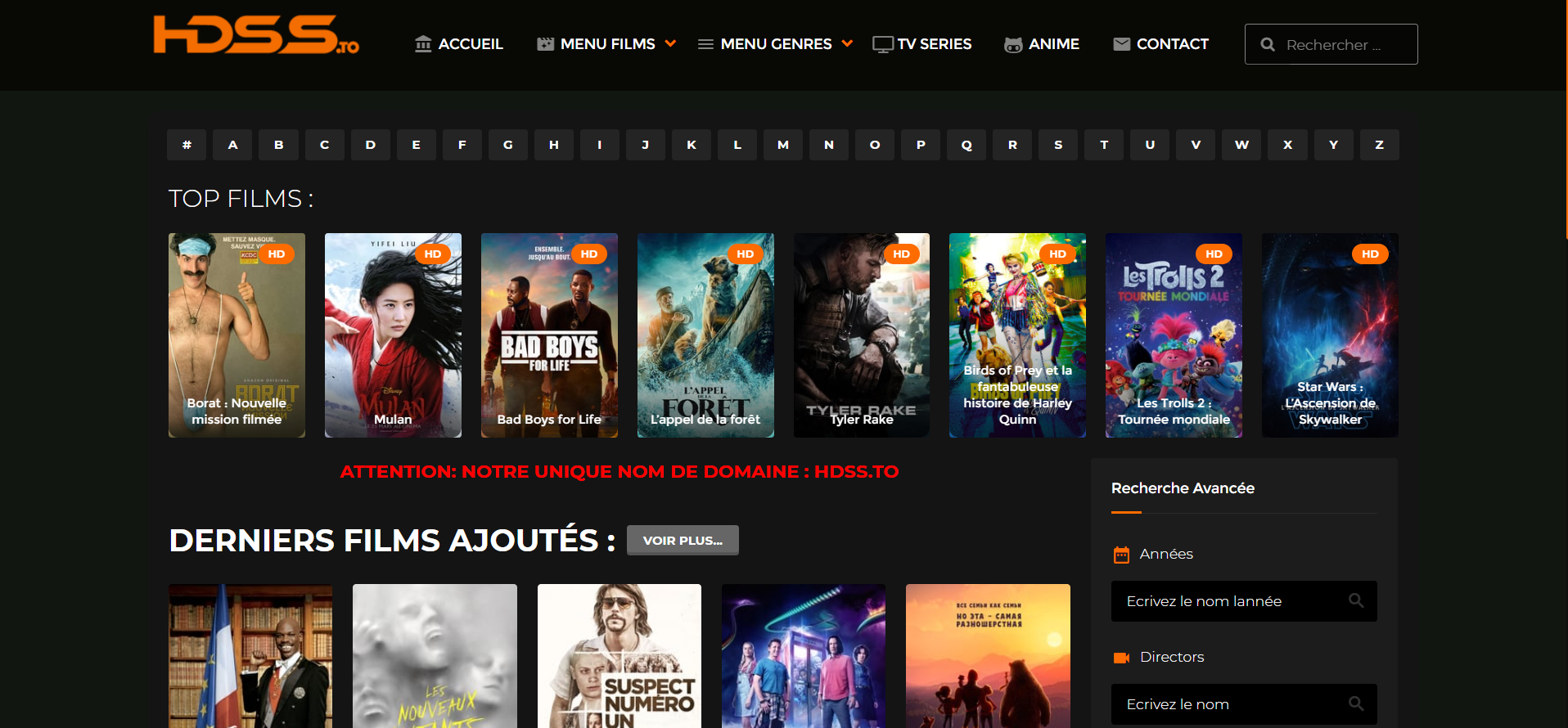Image resolution: width=1568 pixels, height=728 pixels.
Task: Click the monitor icon beside TV SERIES
Action: 883,44
